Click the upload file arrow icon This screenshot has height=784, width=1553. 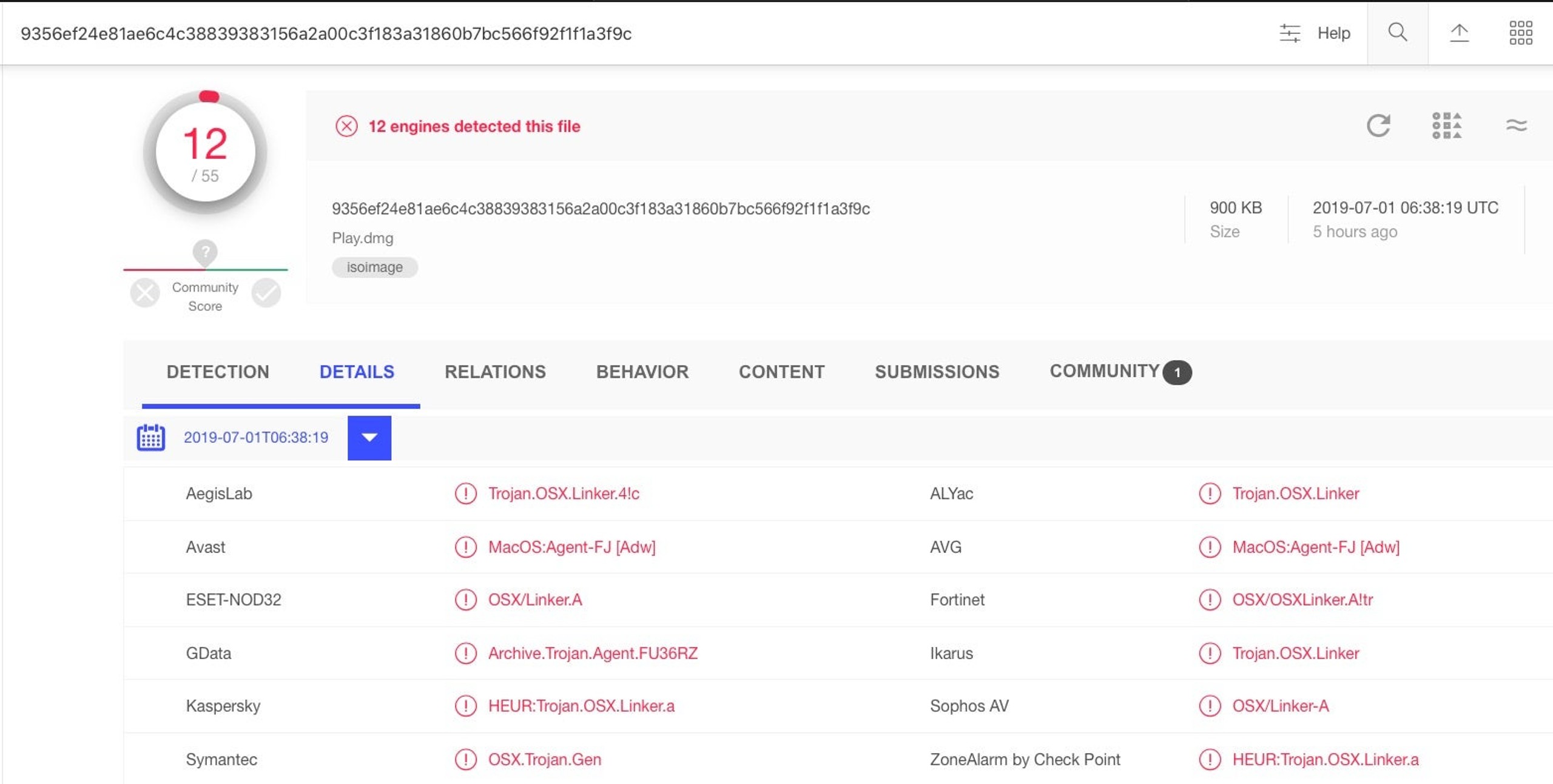click(1459, 32)
